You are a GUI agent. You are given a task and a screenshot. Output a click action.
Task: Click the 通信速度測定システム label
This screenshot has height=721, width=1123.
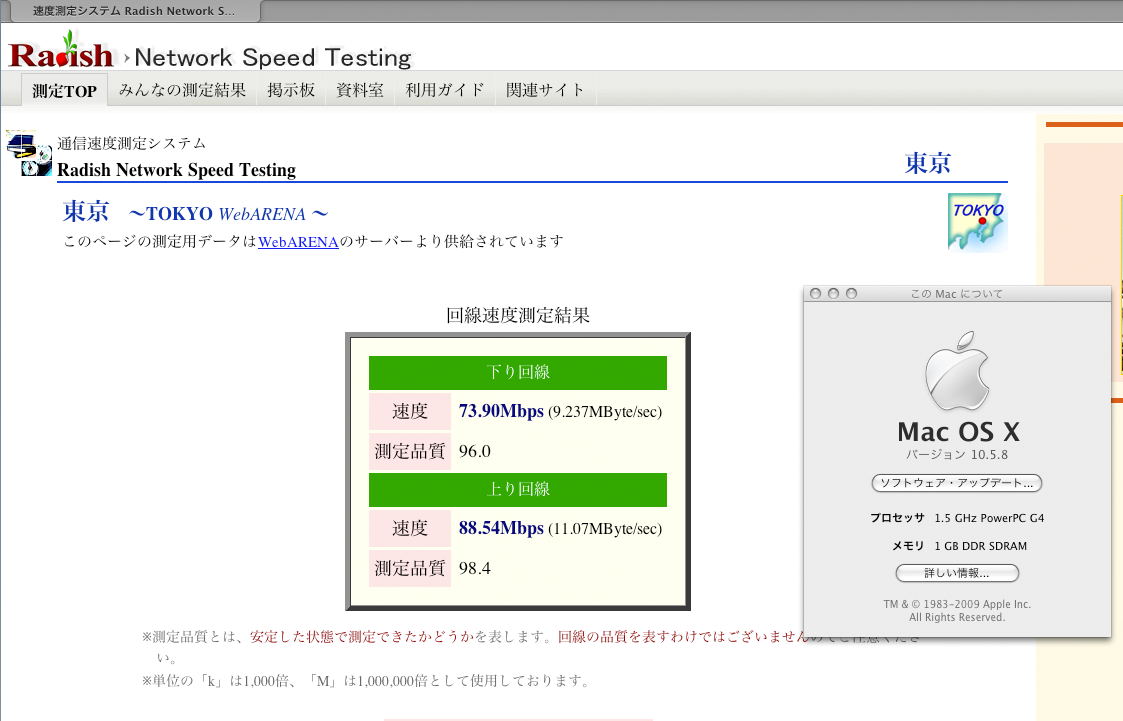pos(131,143)
